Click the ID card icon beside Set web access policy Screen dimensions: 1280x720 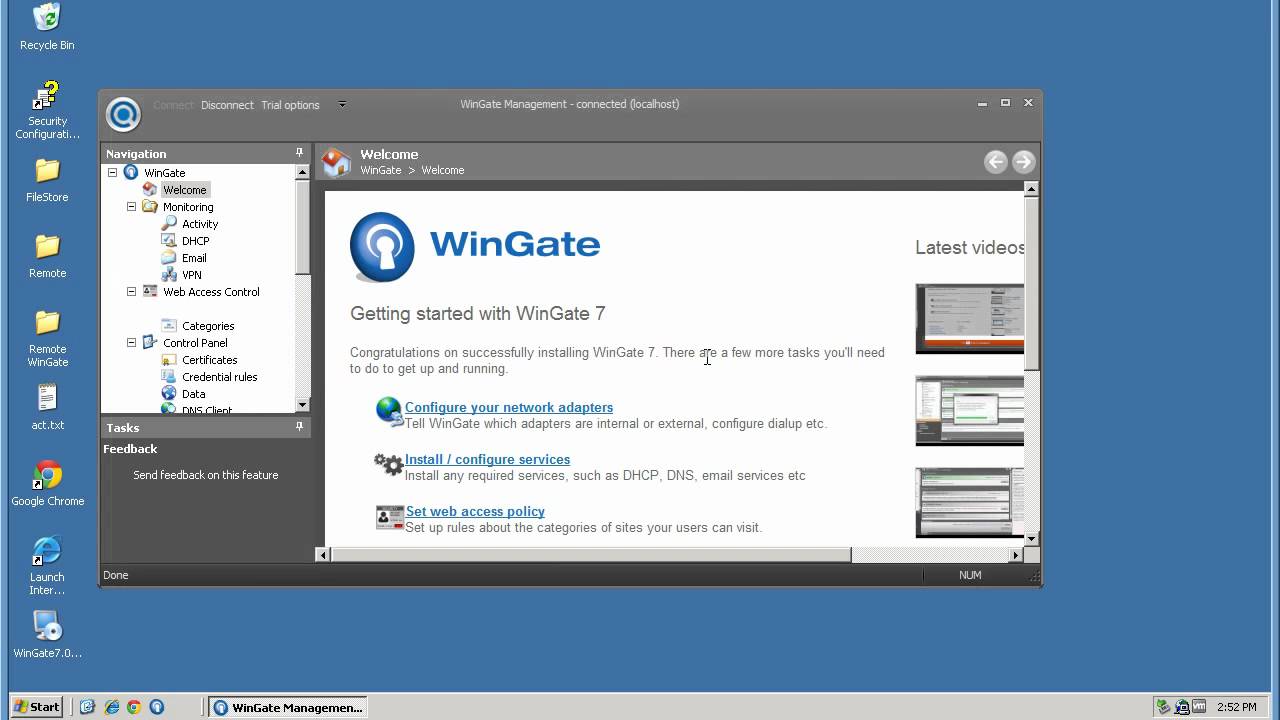pos(389,517)
